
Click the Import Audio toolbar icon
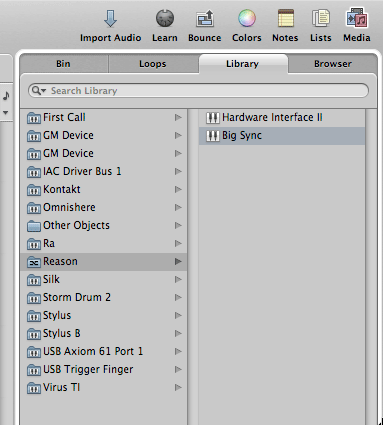click(x=110, y=19)
